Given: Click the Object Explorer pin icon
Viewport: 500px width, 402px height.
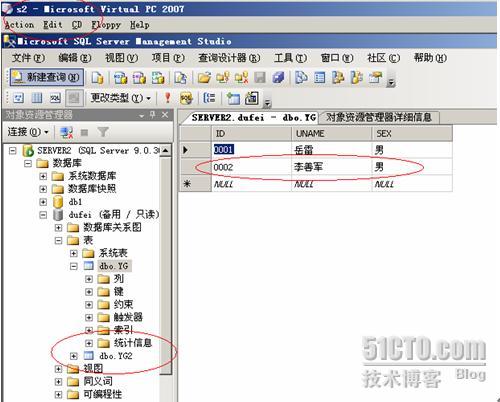Looking at the screenshot, I should pos(153,115).
